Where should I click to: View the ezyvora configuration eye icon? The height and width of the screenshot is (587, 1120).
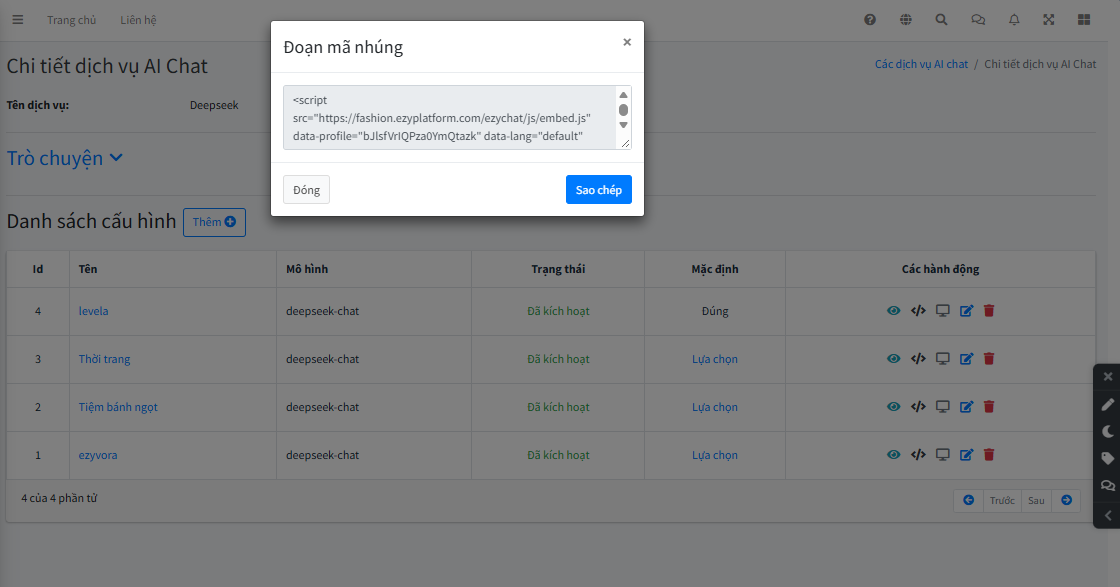click(894, 455)
